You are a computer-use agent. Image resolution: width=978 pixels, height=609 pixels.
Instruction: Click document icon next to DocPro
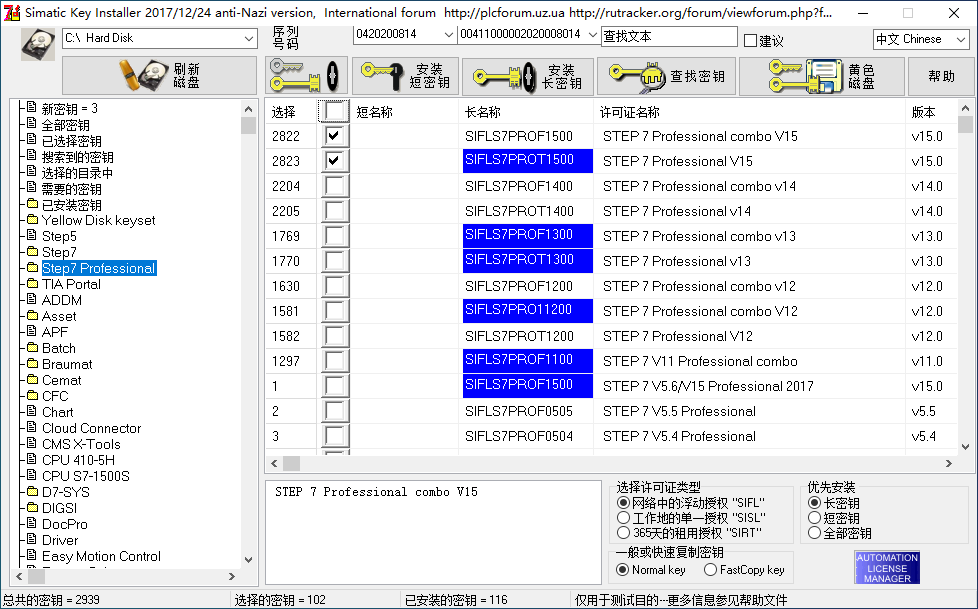(x=32, y=523)
